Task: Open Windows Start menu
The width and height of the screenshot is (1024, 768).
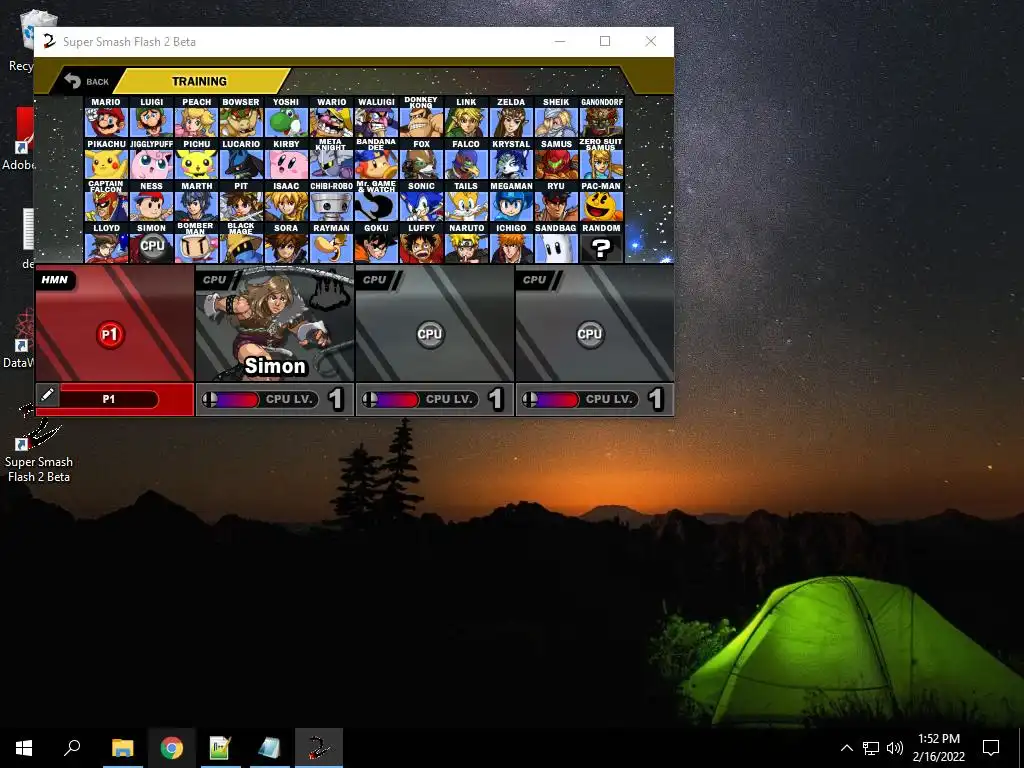Action: [x=24, y=748]
